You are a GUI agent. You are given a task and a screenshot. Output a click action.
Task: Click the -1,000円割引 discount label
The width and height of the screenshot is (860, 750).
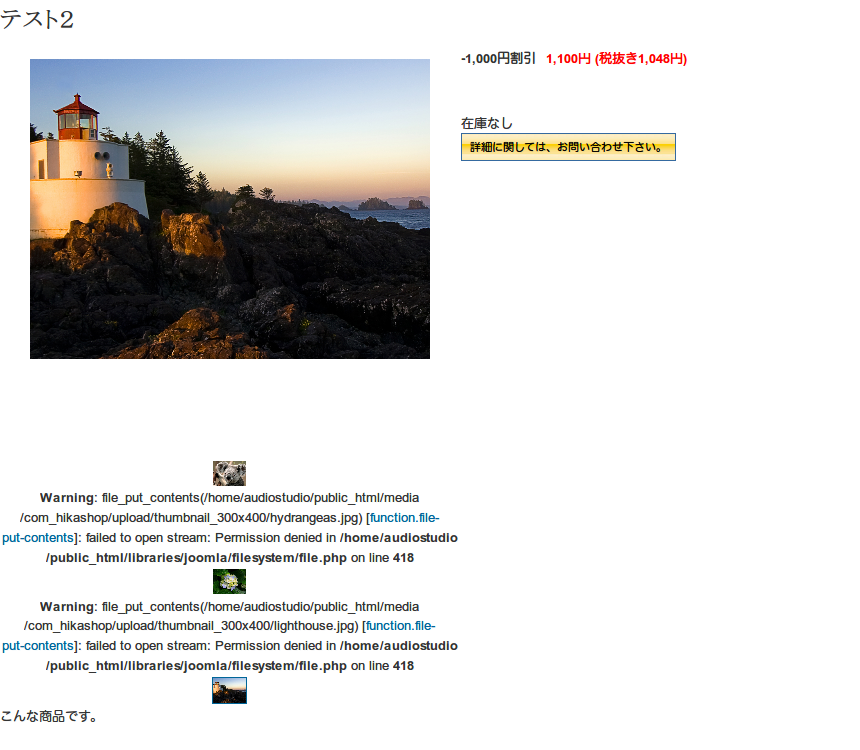click(x=498, y=59)
